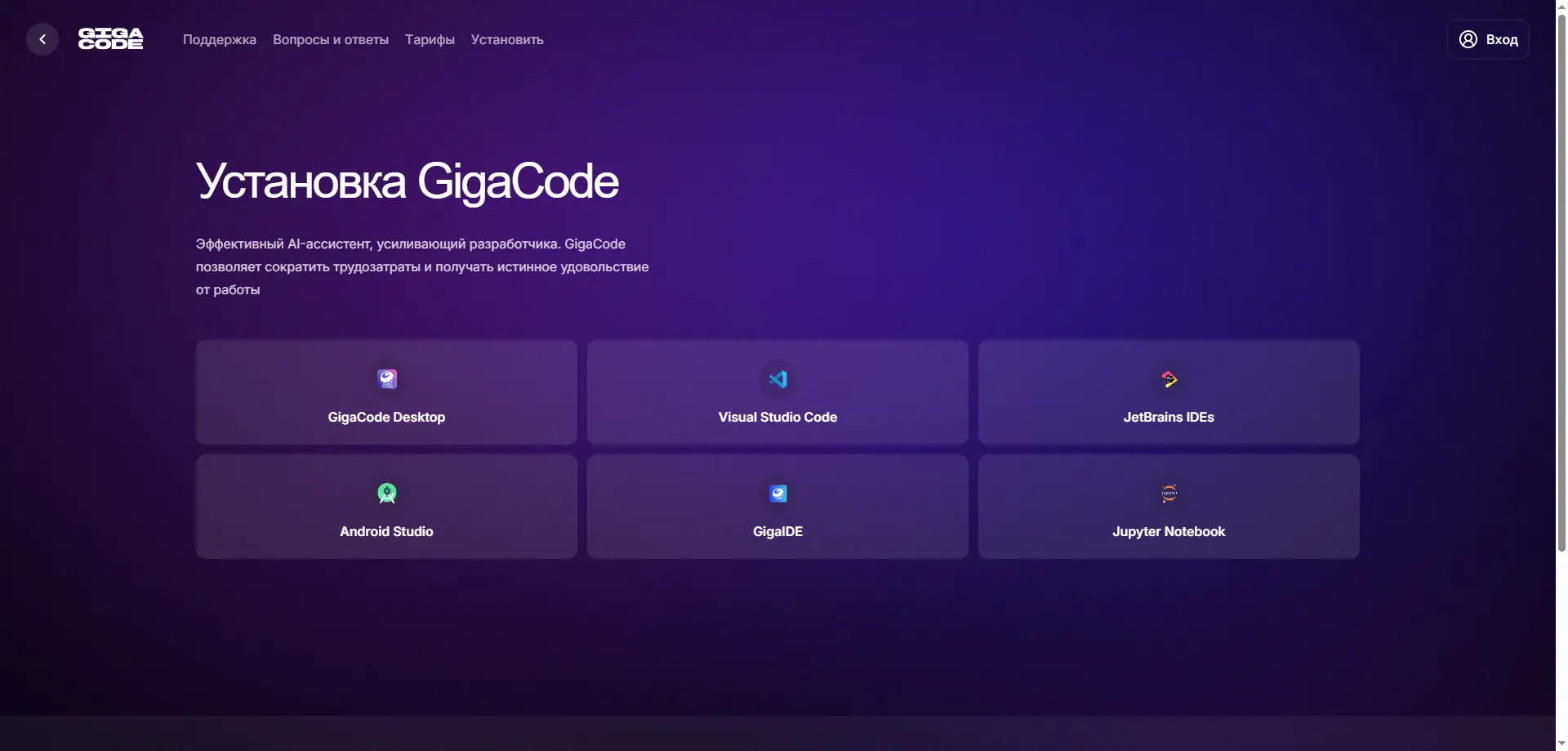Go to the Тарифы page
Screen dimensions: 1568x751
point(430,39)
